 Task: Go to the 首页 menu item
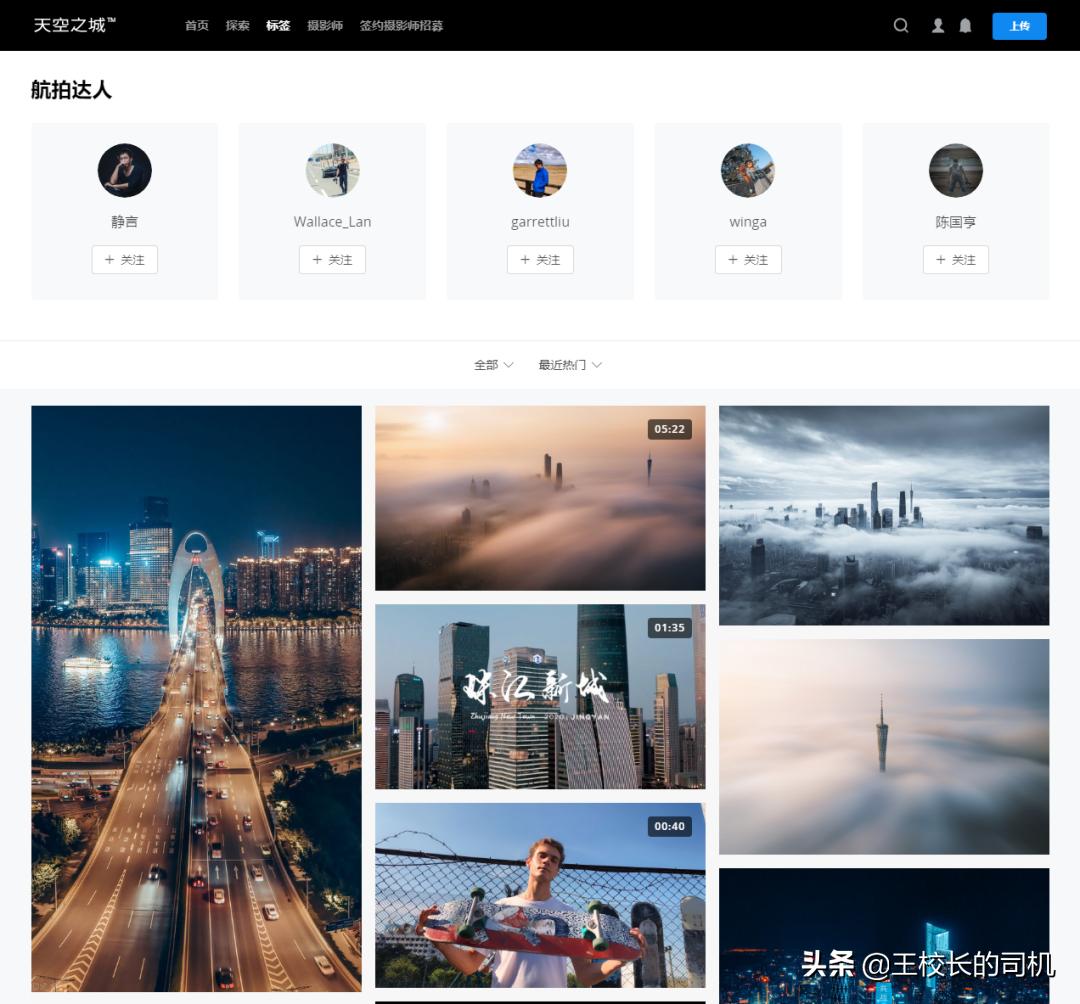coord(196,25)
